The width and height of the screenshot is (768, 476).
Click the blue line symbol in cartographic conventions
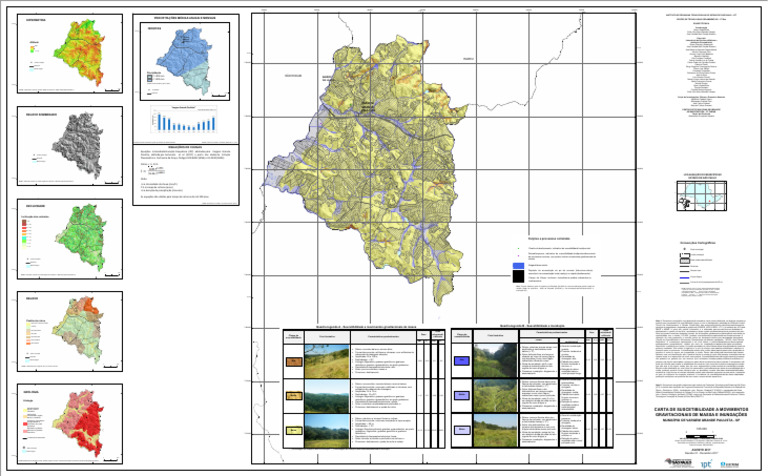[x=684, y=277]
